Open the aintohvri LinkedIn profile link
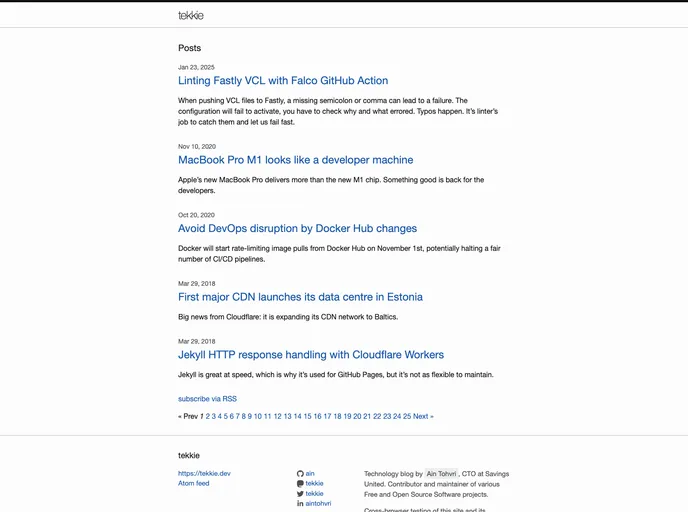Screen dimensions: 688x512 [x=318, y=504]
